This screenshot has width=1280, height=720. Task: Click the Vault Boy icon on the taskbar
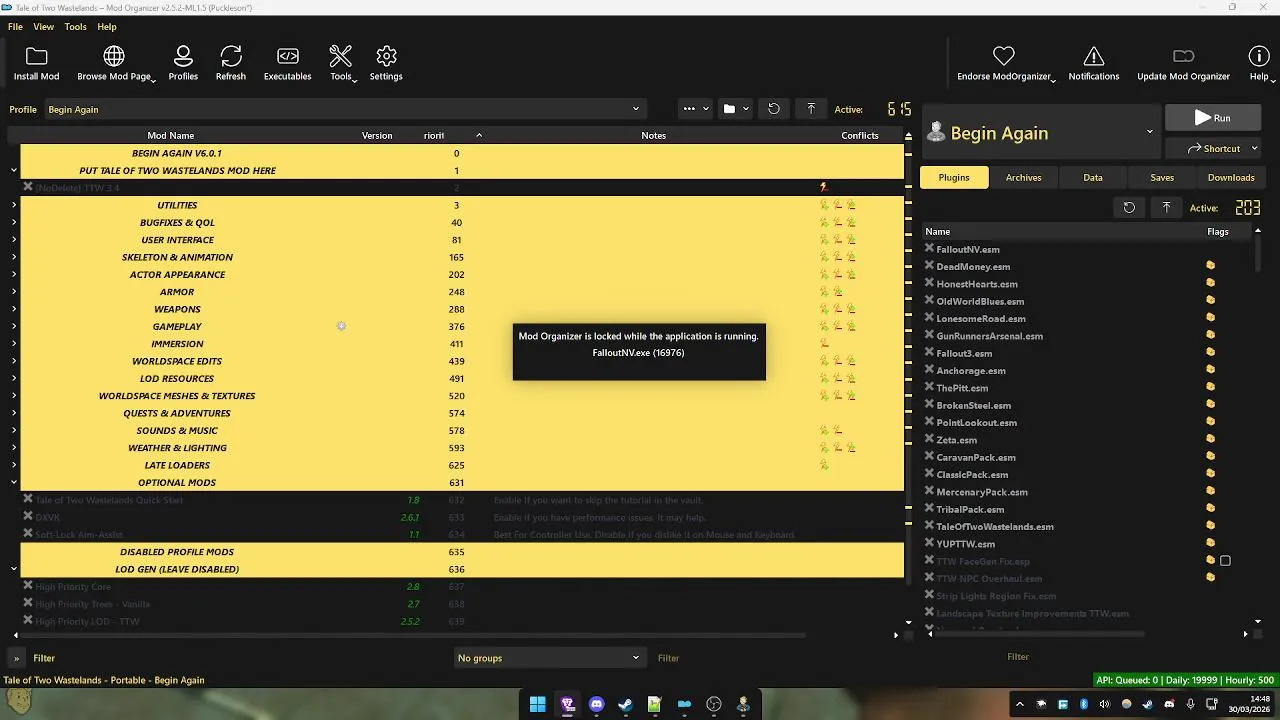tap(743, 705)
